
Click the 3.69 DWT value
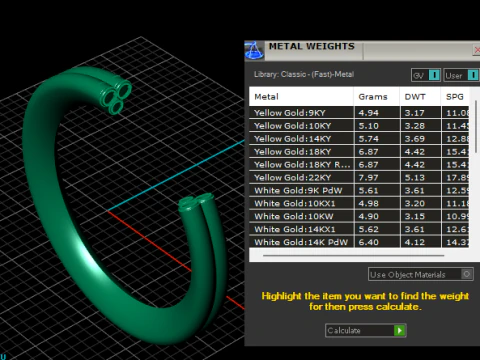tap(415, 139)
